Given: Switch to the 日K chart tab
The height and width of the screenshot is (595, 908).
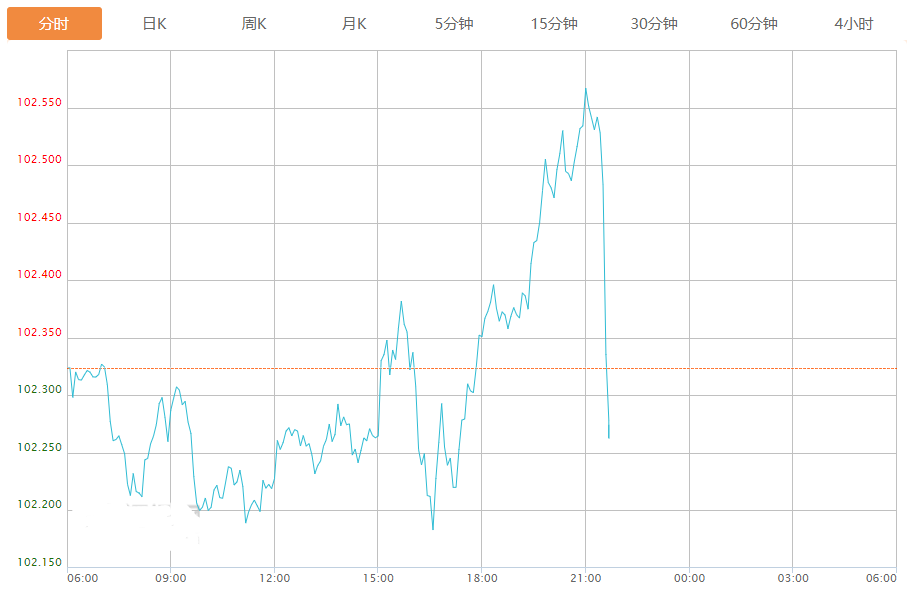Looking at the screenshot, I should click(154, 24).
